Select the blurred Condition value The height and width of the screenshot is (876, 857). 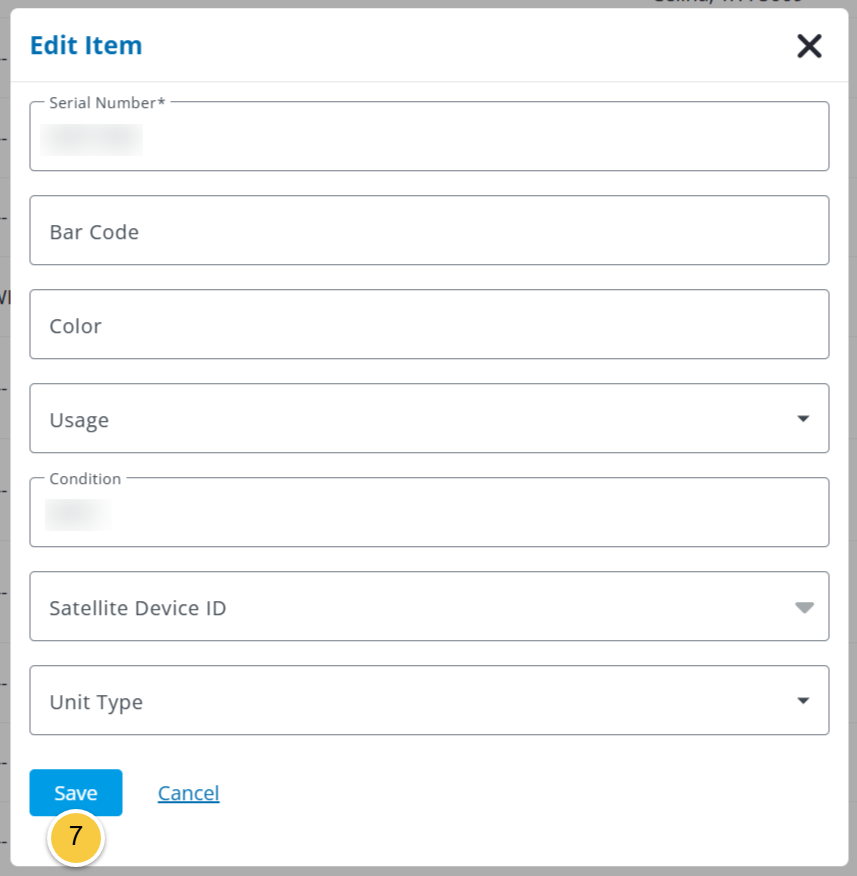coord(78,515)
